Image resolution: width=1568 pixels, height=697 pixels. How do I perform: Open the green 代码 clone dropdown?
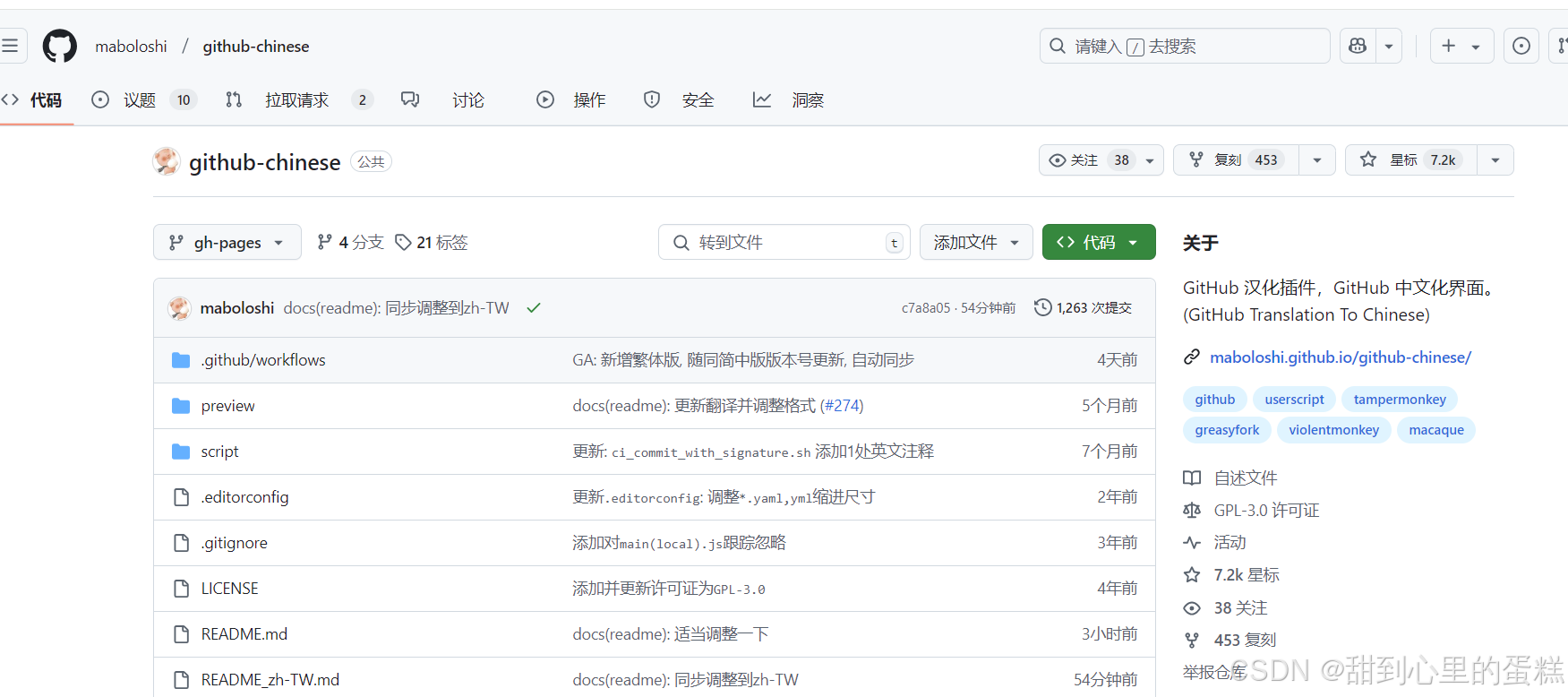pyautogui.click(x=1099, y=243)
